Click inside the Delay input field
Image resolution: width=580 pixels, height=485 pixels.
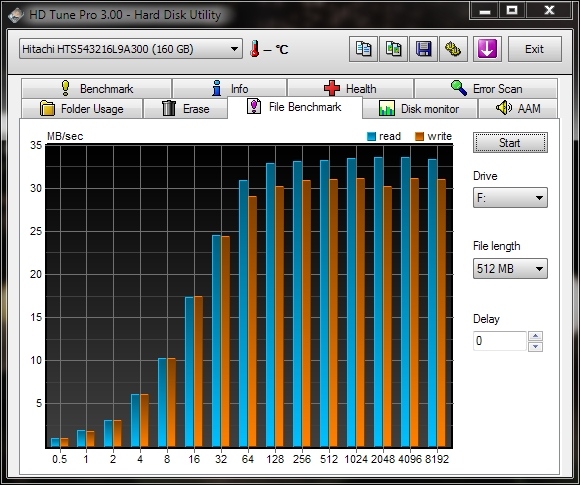click(499, 341)
